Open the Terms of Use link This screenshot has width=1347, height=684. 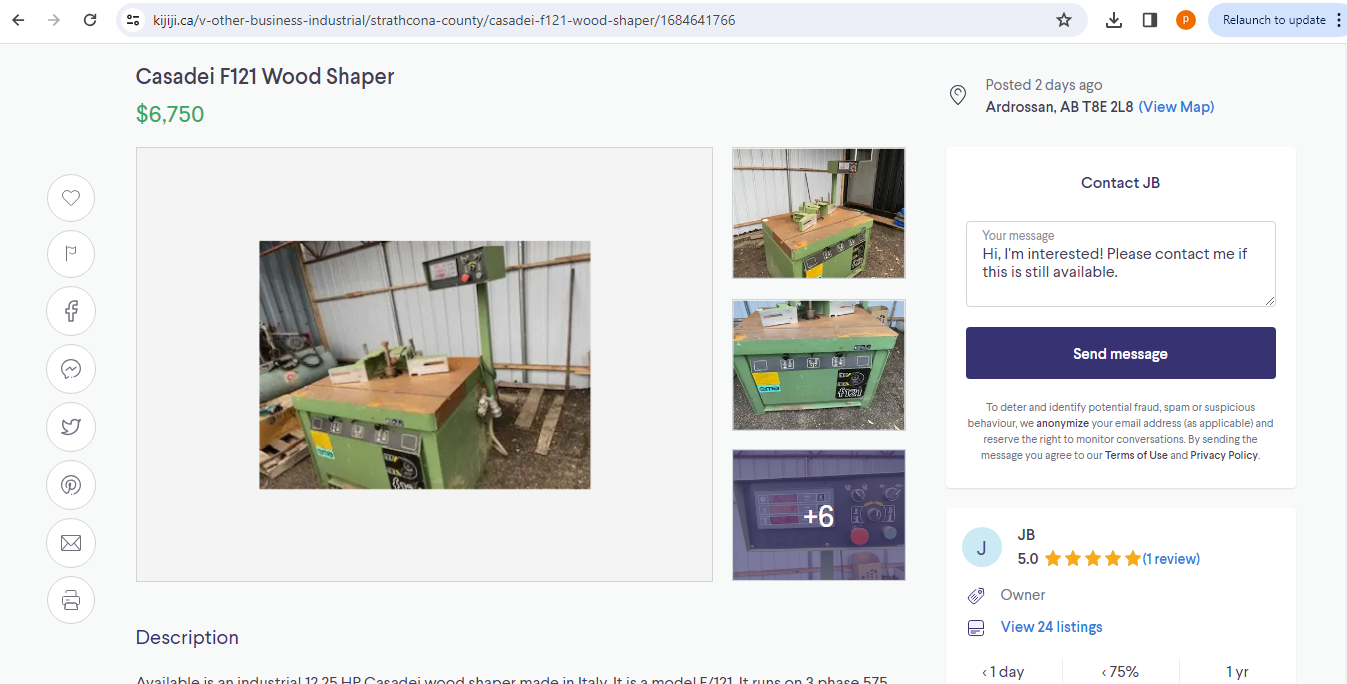coord(1136,455)
